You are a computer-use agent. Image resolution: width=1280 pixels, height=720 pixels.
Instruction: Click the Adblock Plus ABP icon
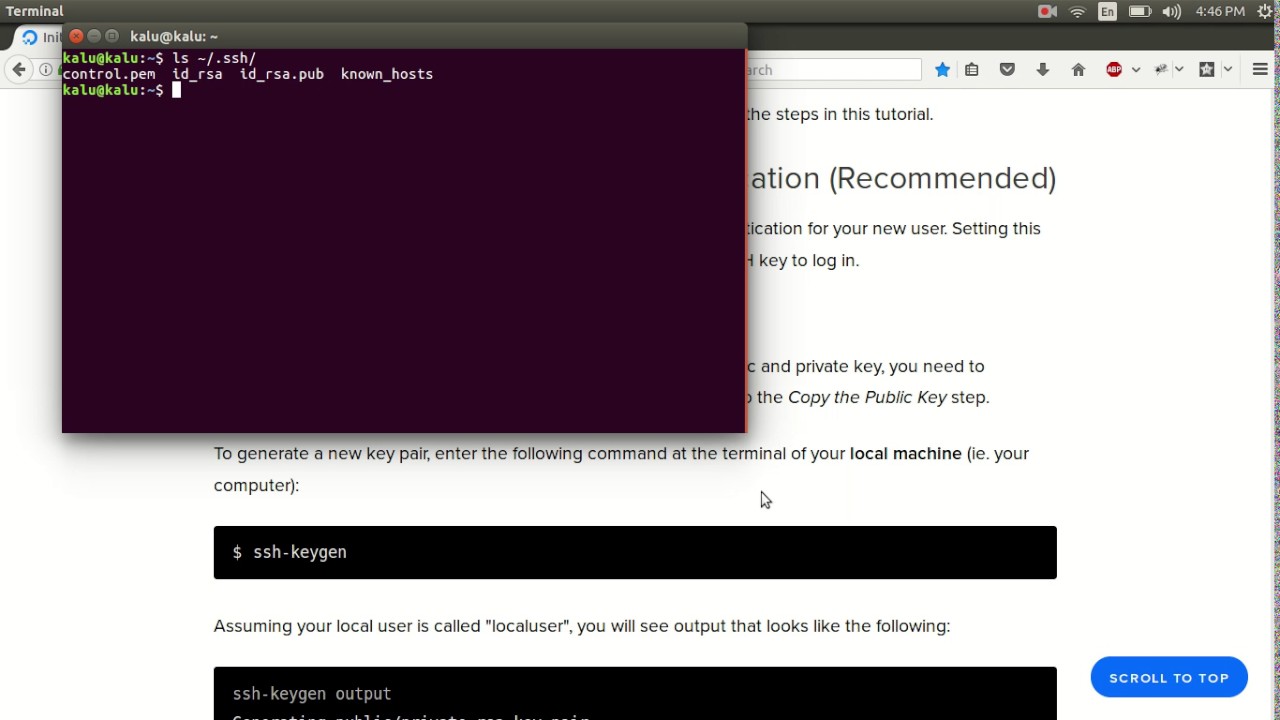[1114, 69]
